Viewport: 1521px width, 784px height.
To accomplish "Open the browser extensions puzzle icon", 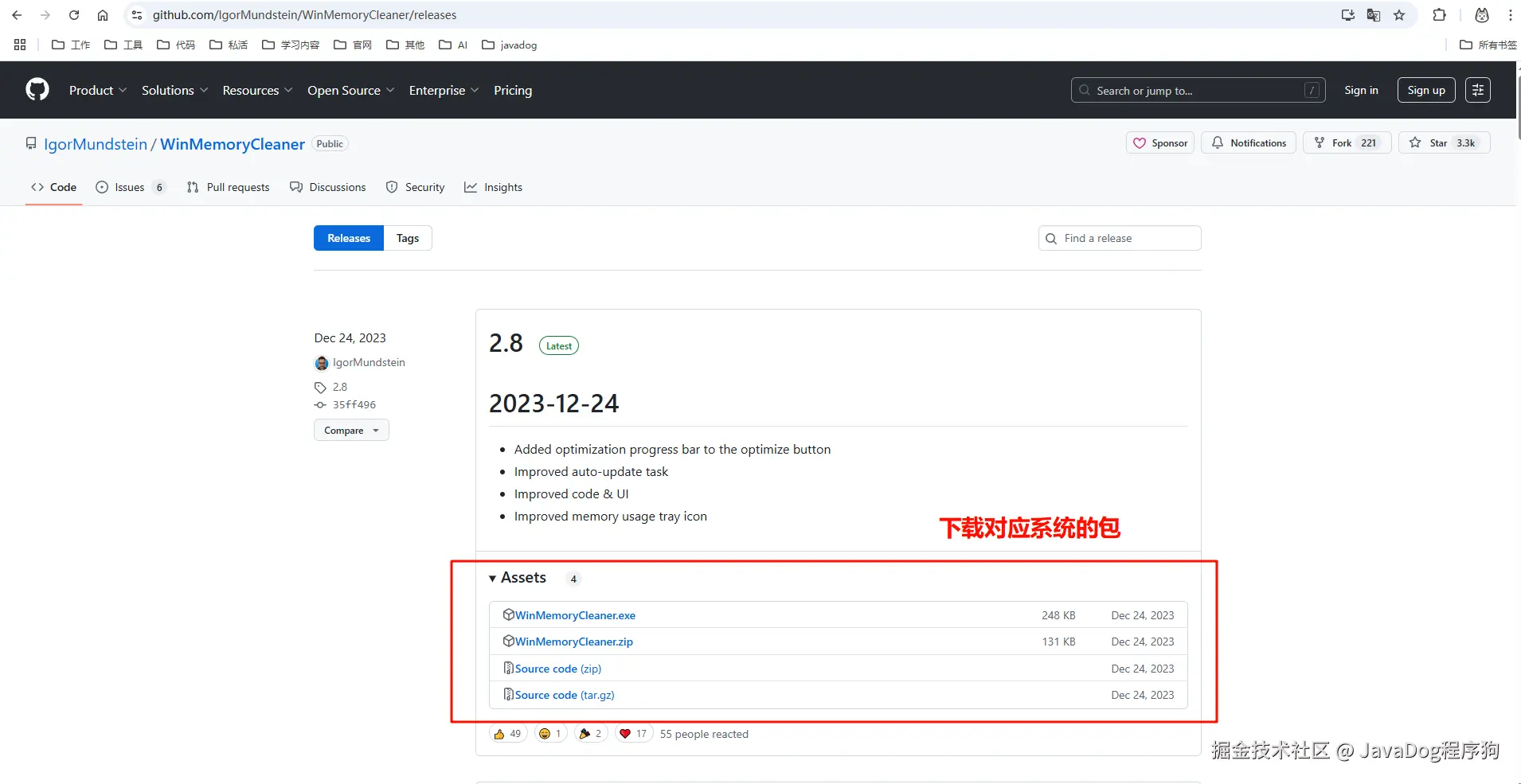I will click(1439, 15).
